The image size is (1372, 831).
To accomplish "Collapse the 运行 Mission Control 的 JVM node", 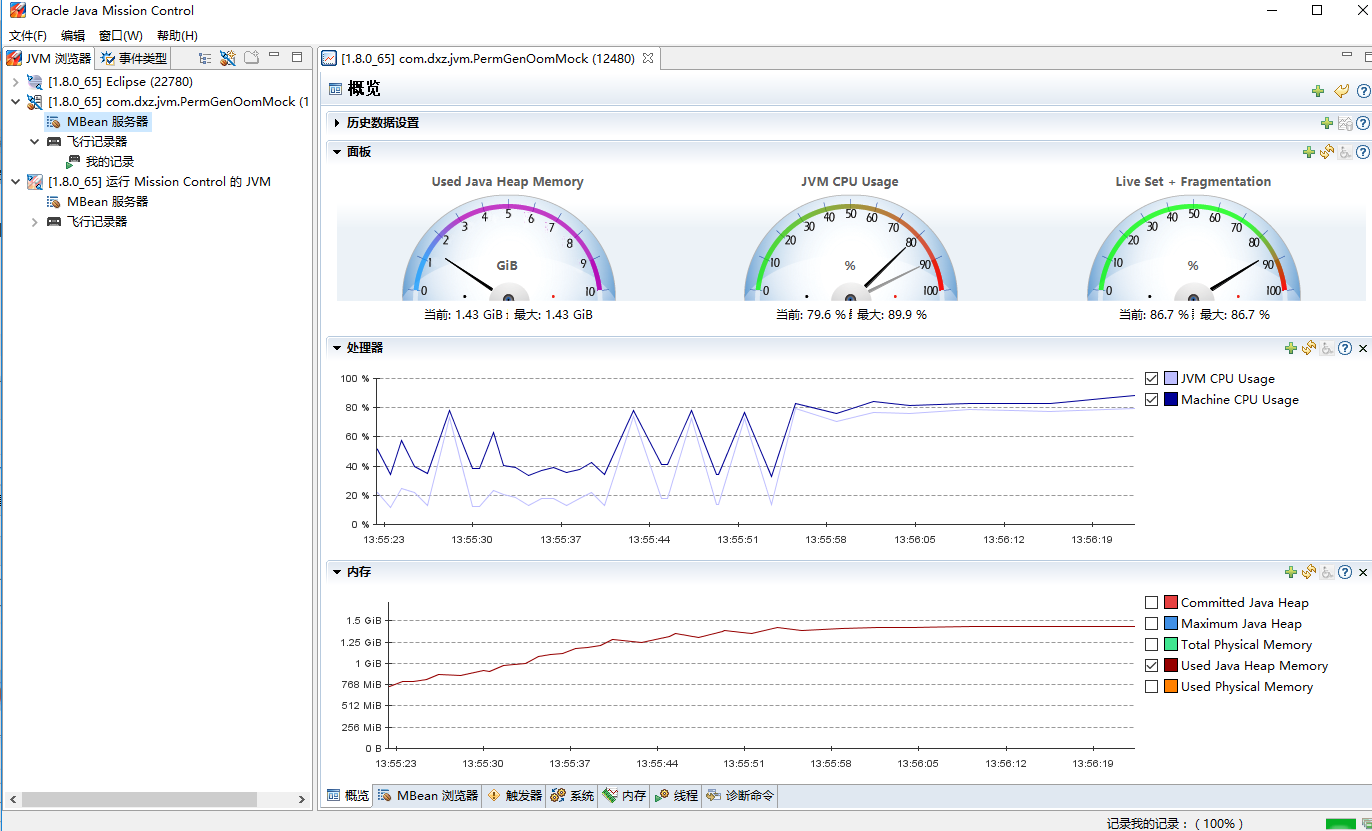I will coord(15,182).
